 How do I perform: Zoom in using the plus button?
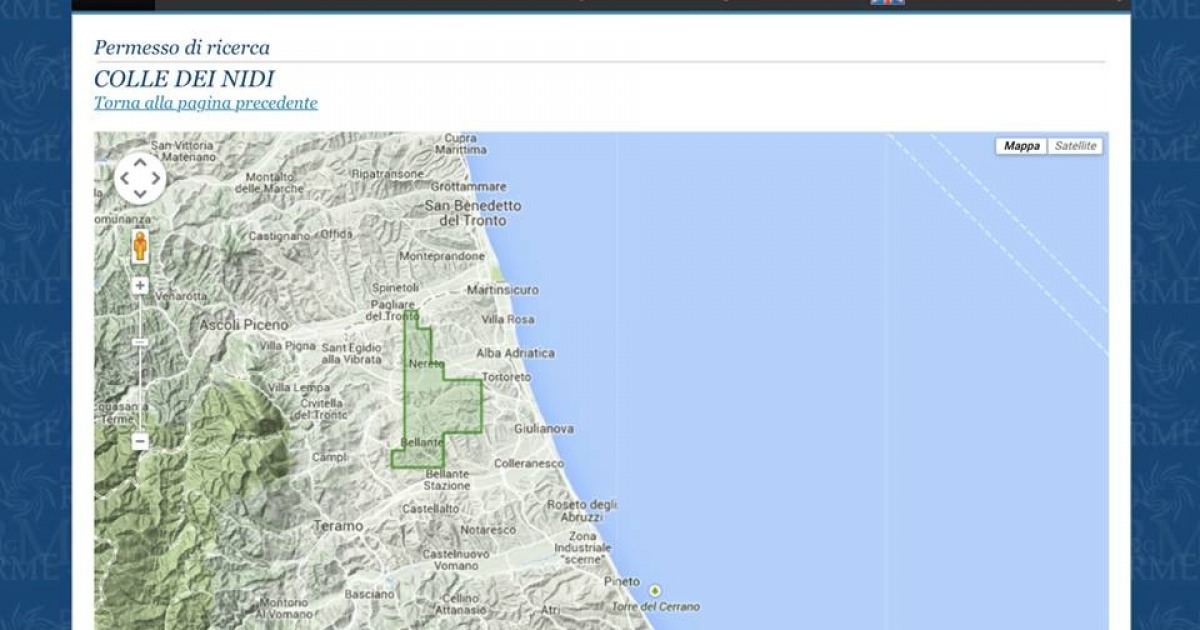pyautogui.click(x=140, y=286)
